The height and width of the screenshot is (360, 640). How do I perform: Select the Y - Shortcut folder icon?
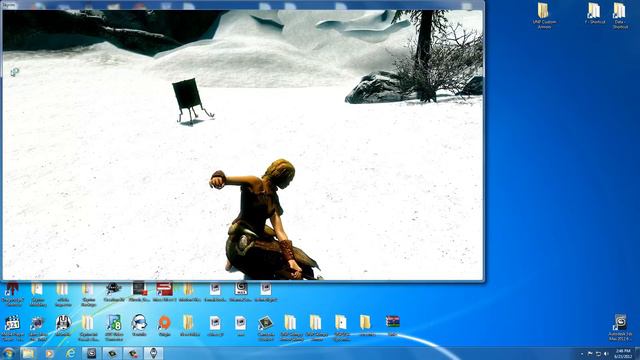click(x=595, y=13)
